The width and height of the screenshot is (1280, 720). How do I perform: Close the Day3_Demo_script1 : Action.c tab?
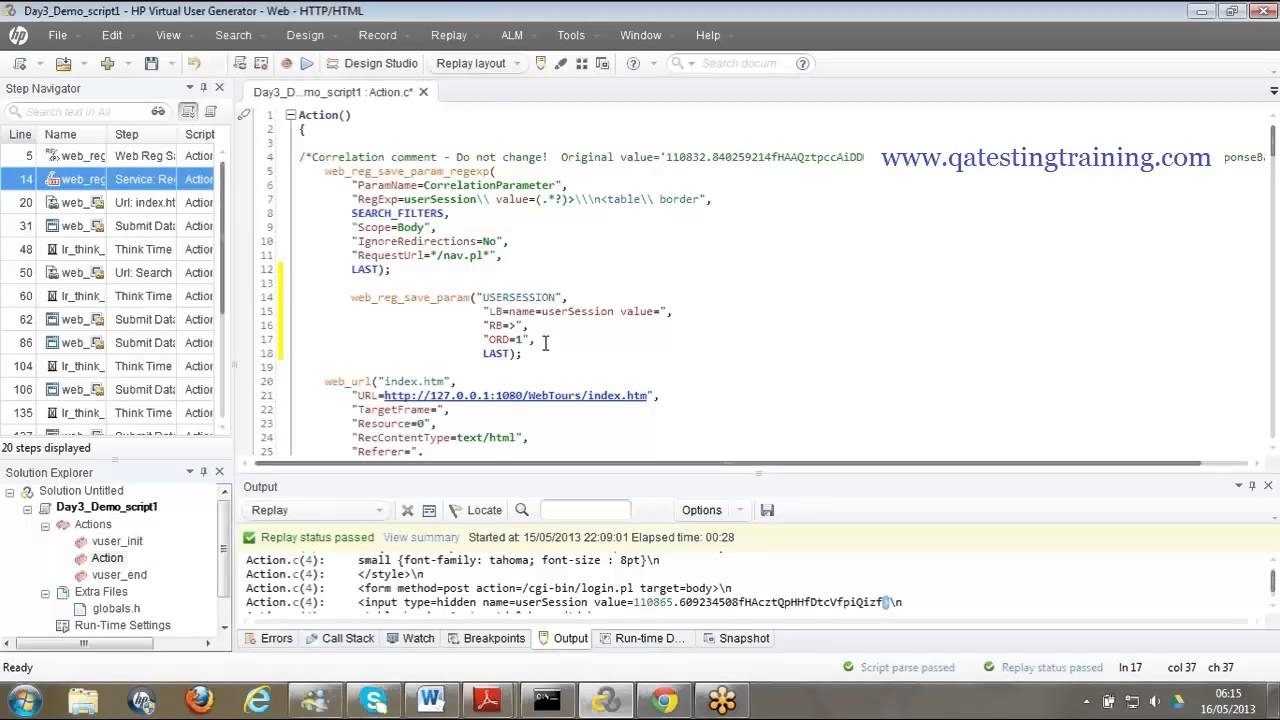(423, 92)
